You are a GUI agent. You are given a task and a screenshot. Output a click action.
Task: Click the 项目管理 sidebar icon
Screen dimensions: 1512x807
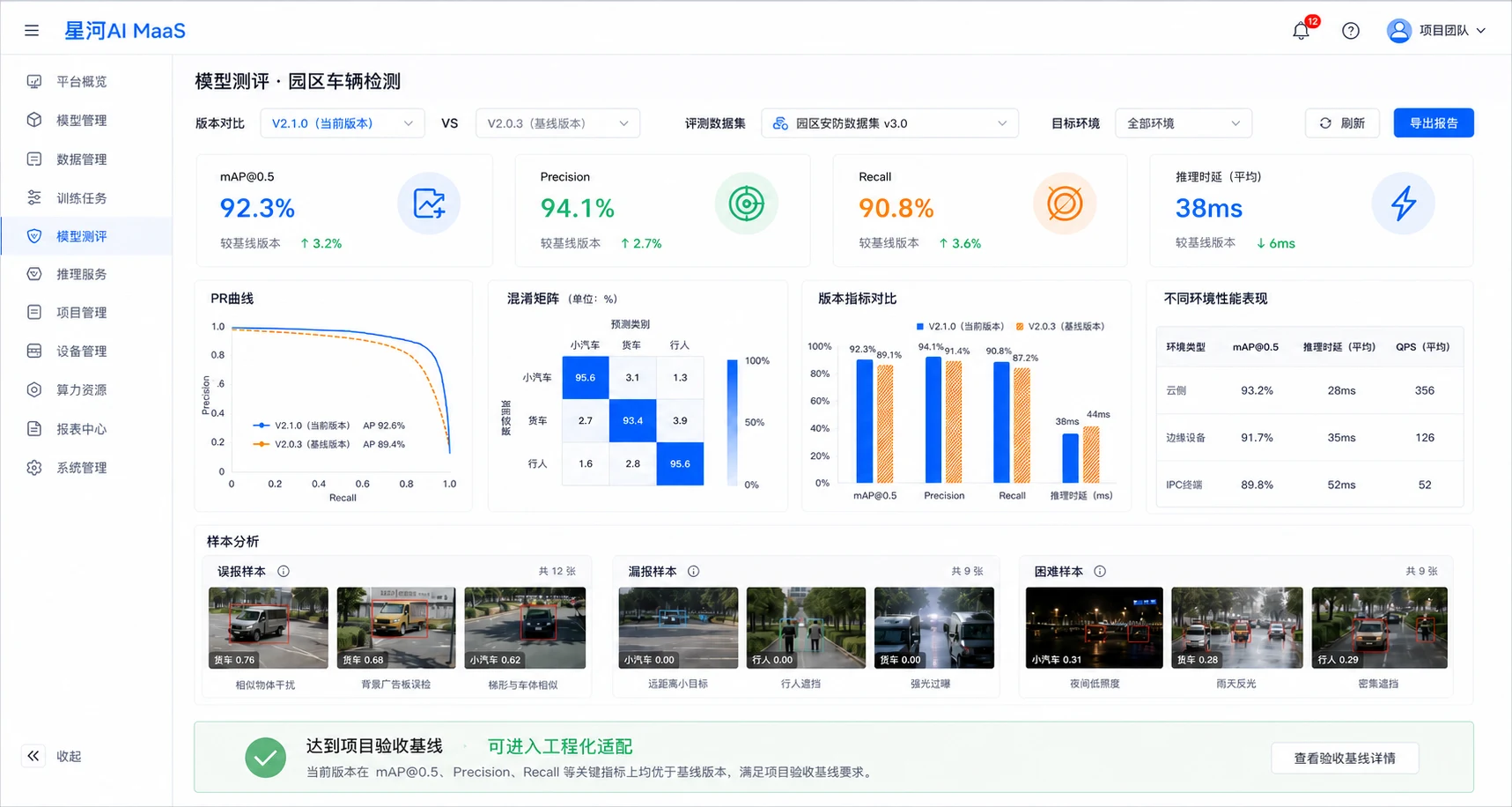34,313
